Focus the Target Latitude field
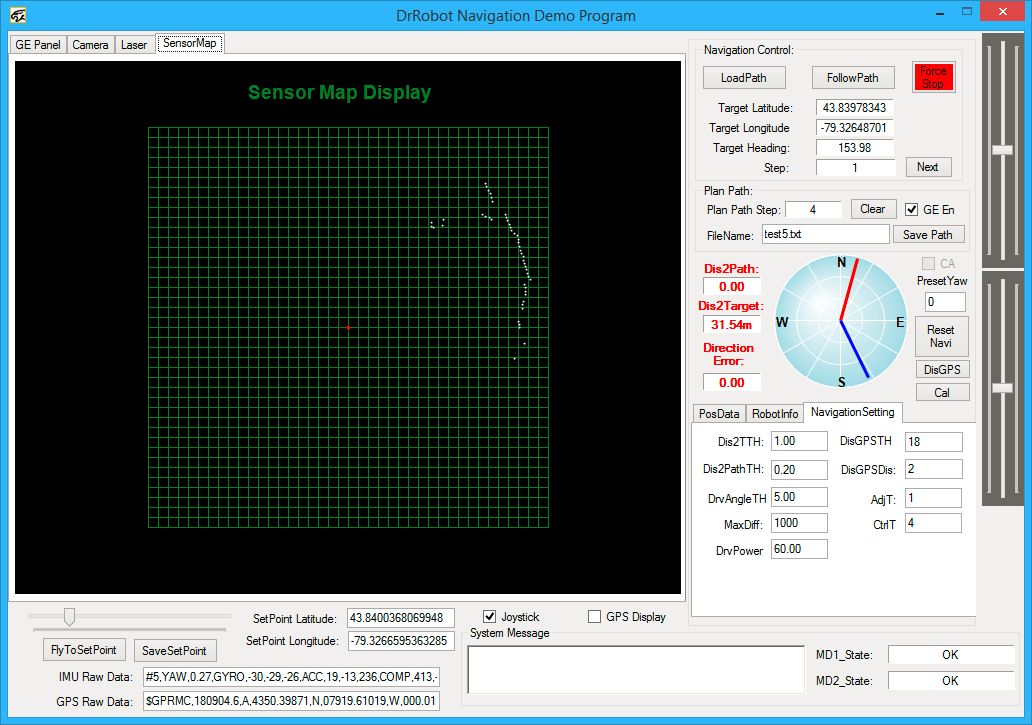 click(854, 107)
